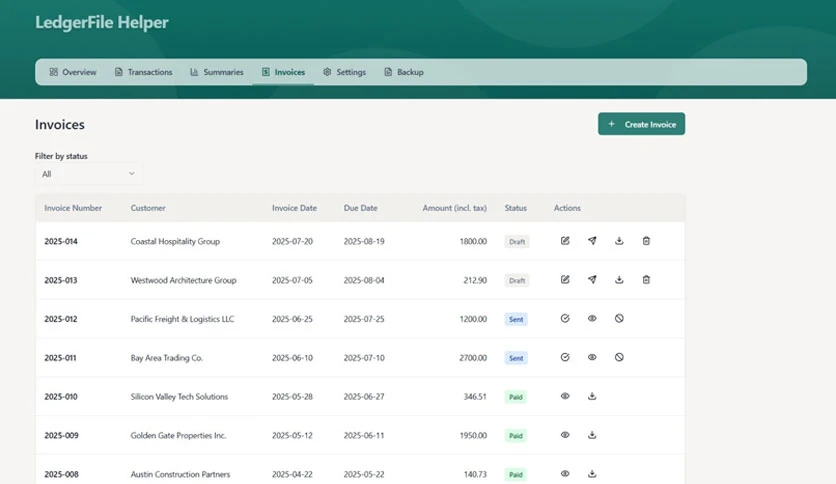The height and width of the screenshot is (484, 836).
Task: Click customer Austin Construction Partners
Action: coord(181,474)
